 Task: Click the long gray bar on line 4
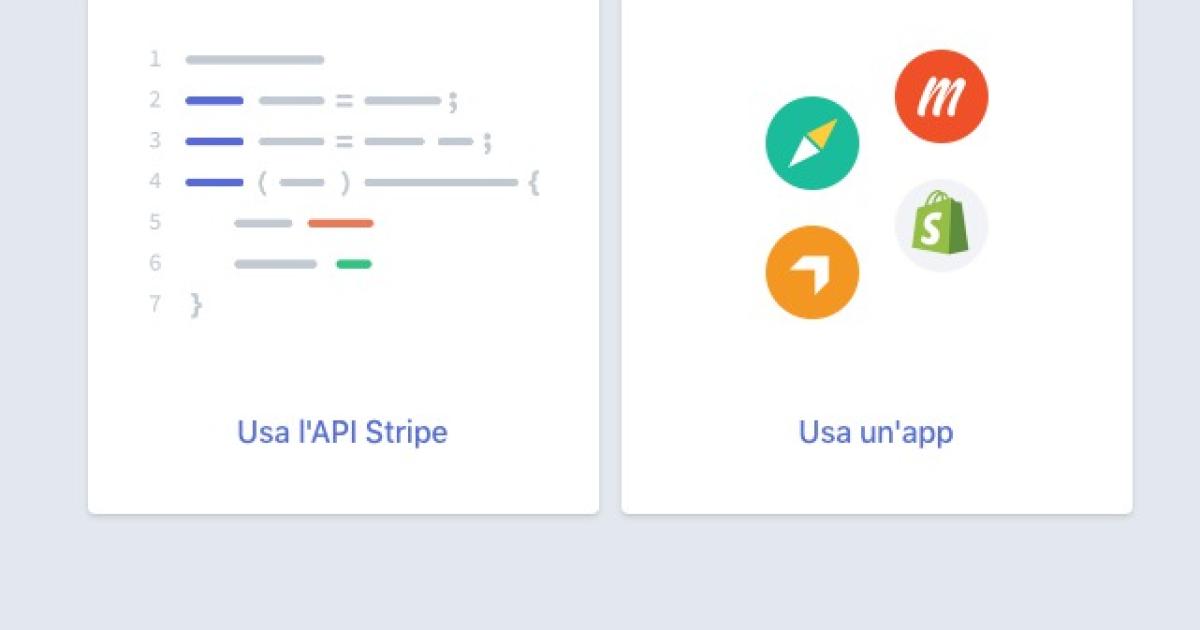(x=441, y=182)
